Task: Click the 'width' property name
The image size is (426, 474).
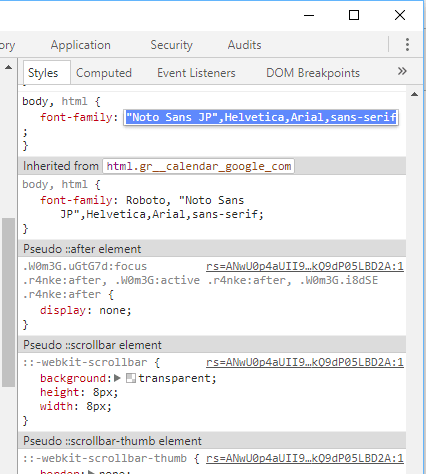Action: (56, 406)
